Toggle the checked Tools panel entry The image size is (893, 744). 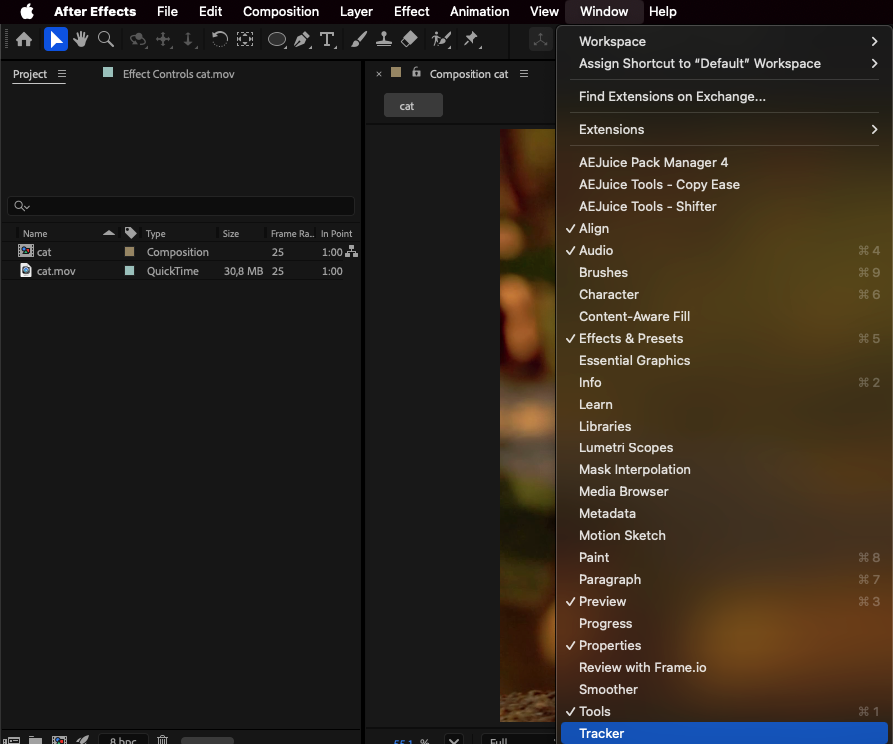724,712
